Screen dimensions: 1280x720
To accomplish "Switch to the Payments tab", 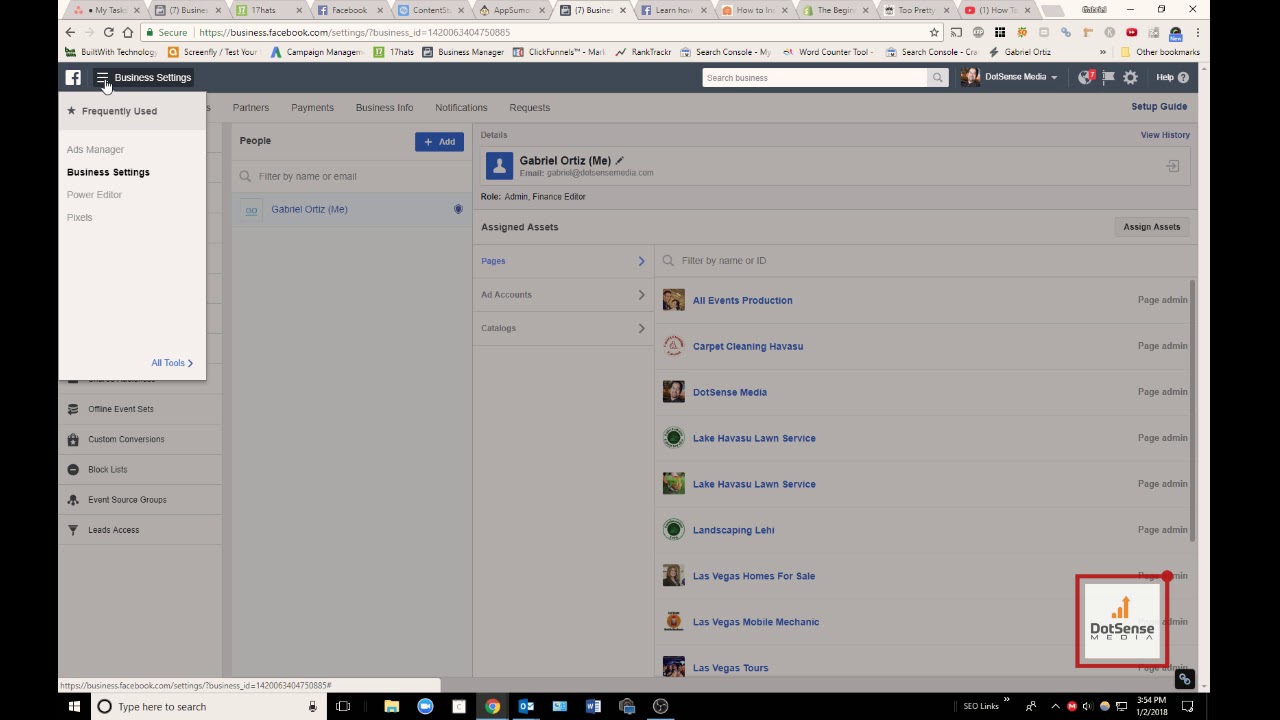I will pos(312,108).
